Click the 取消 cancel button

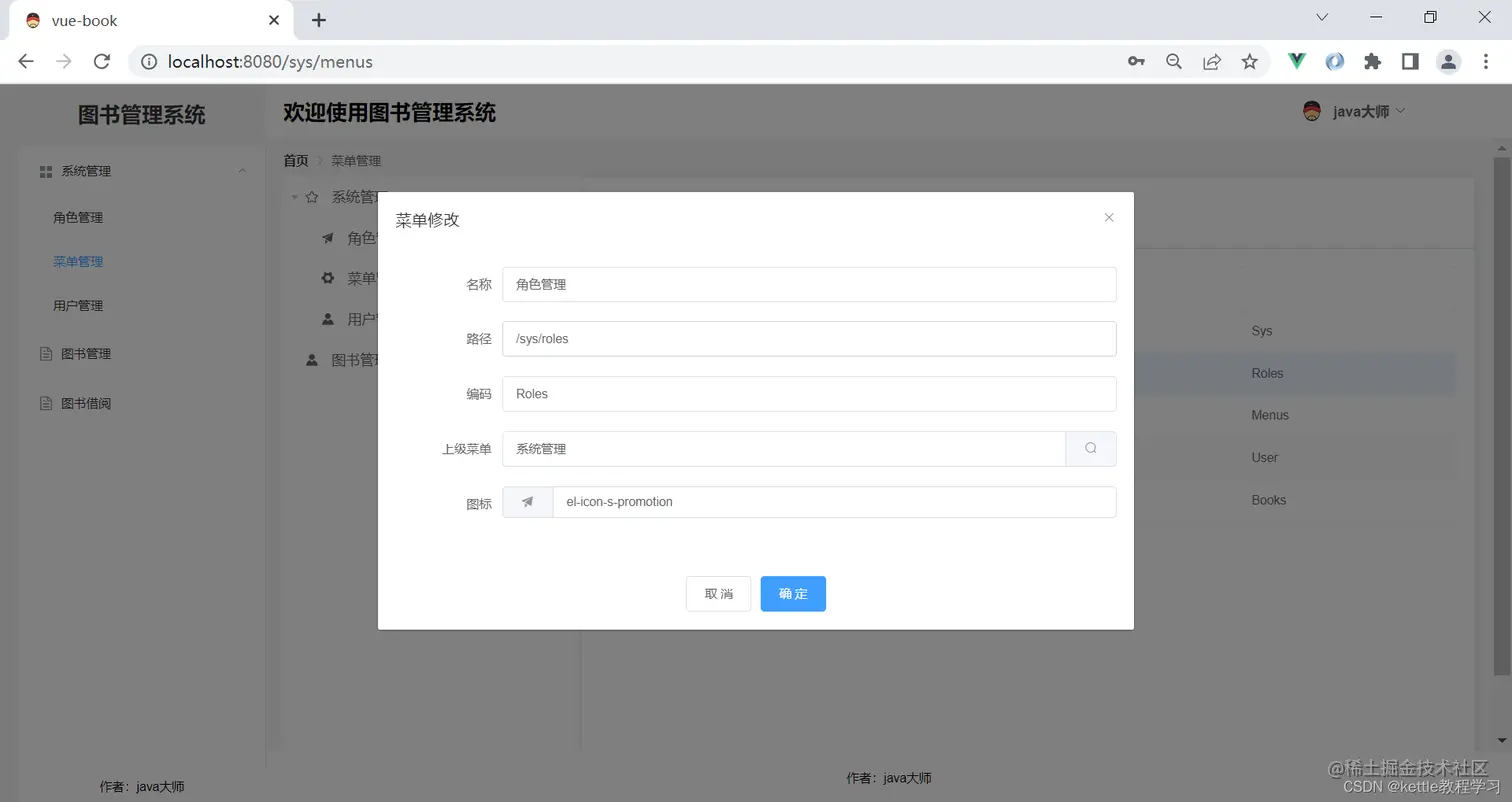click(x=718, y=593)
